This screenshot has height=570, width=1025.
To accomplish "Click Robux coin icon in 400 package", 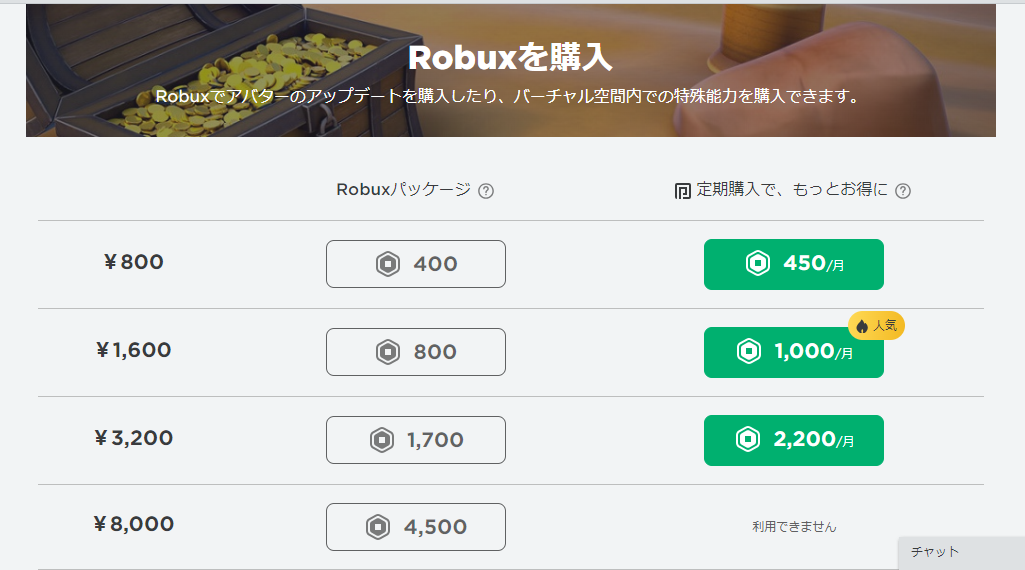I will [387, 264].
